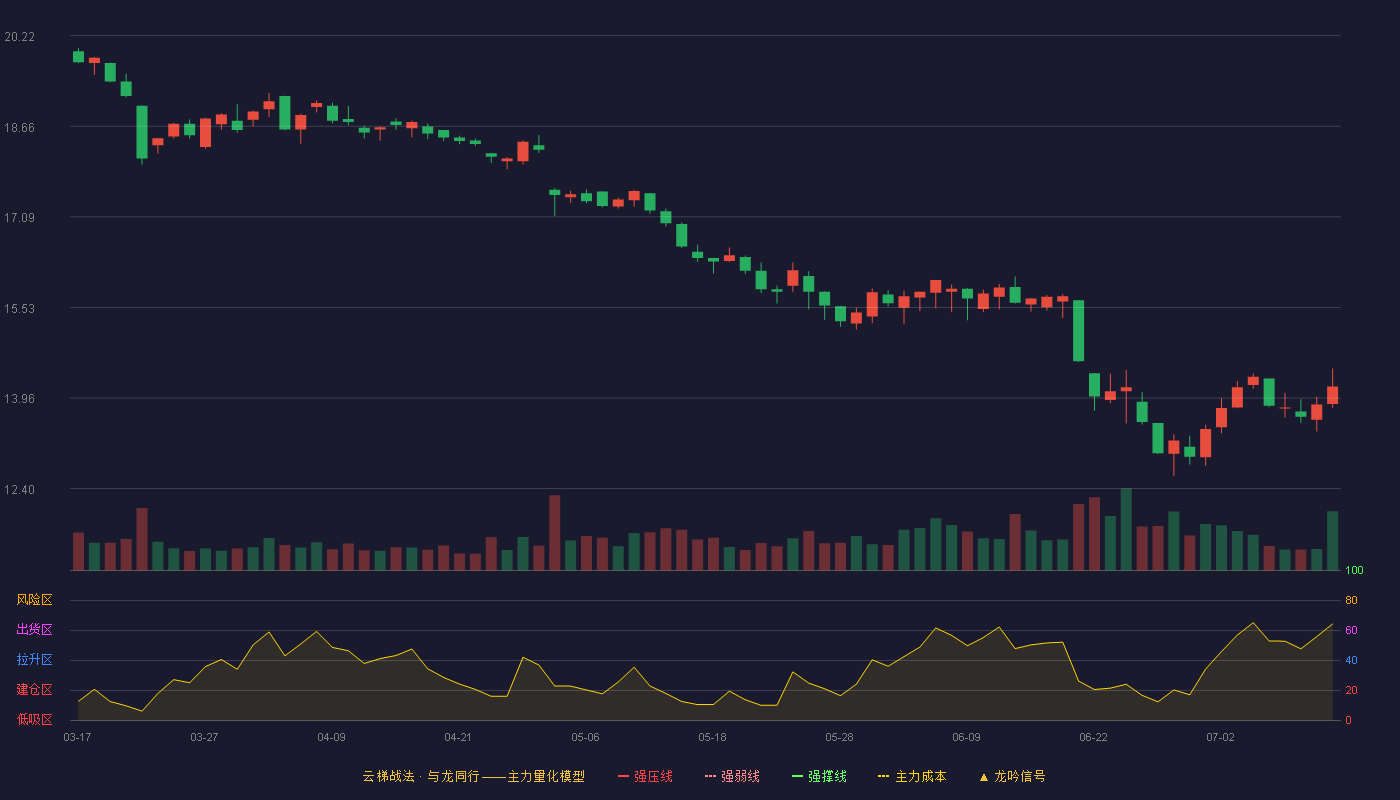The height and width of the screenshot is (800, 1400).
Task: Click the 20.22 price axis label
Action: [19, 37]
